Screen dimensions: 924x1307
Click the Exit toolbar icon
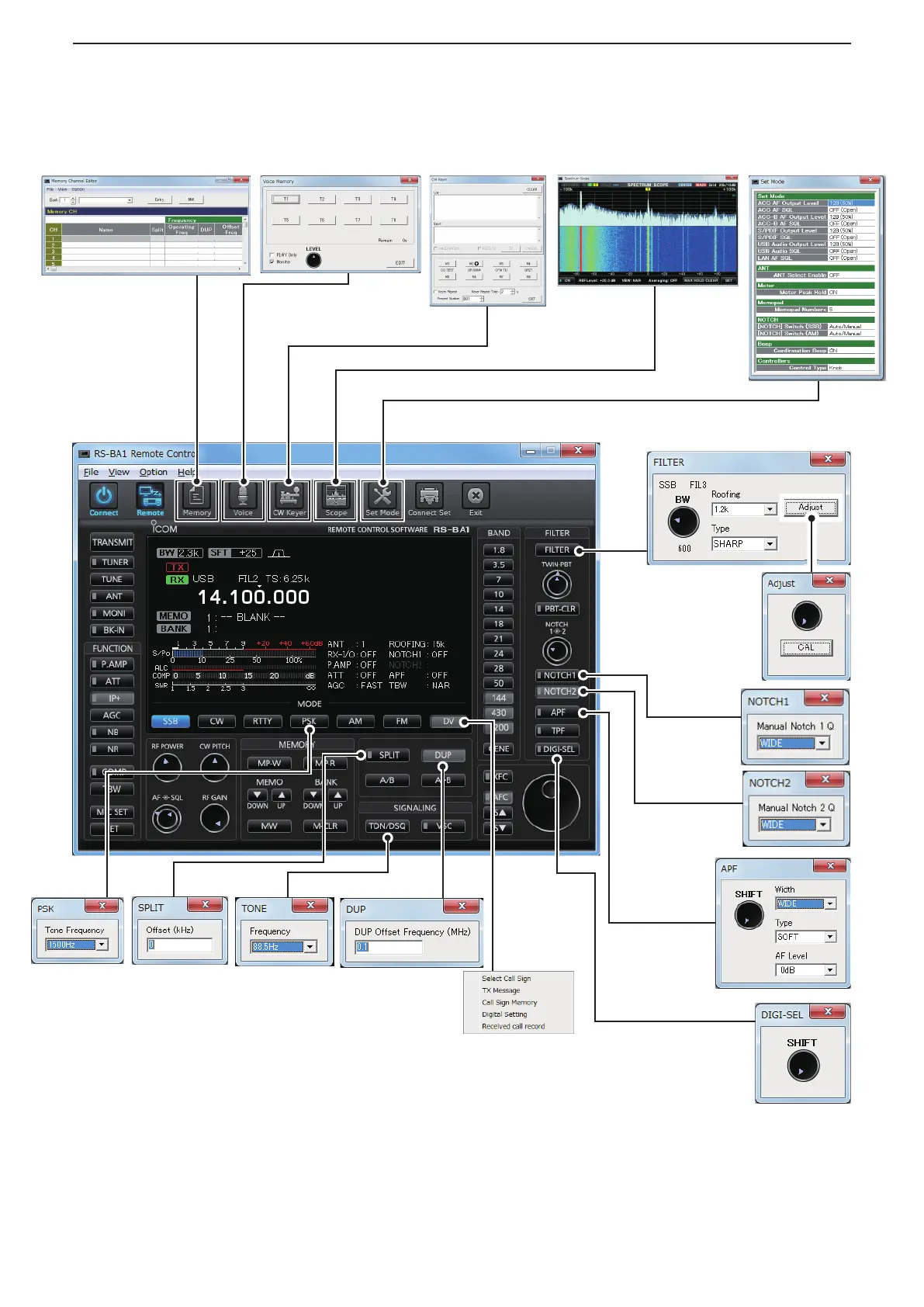click(x=476, y=495)
